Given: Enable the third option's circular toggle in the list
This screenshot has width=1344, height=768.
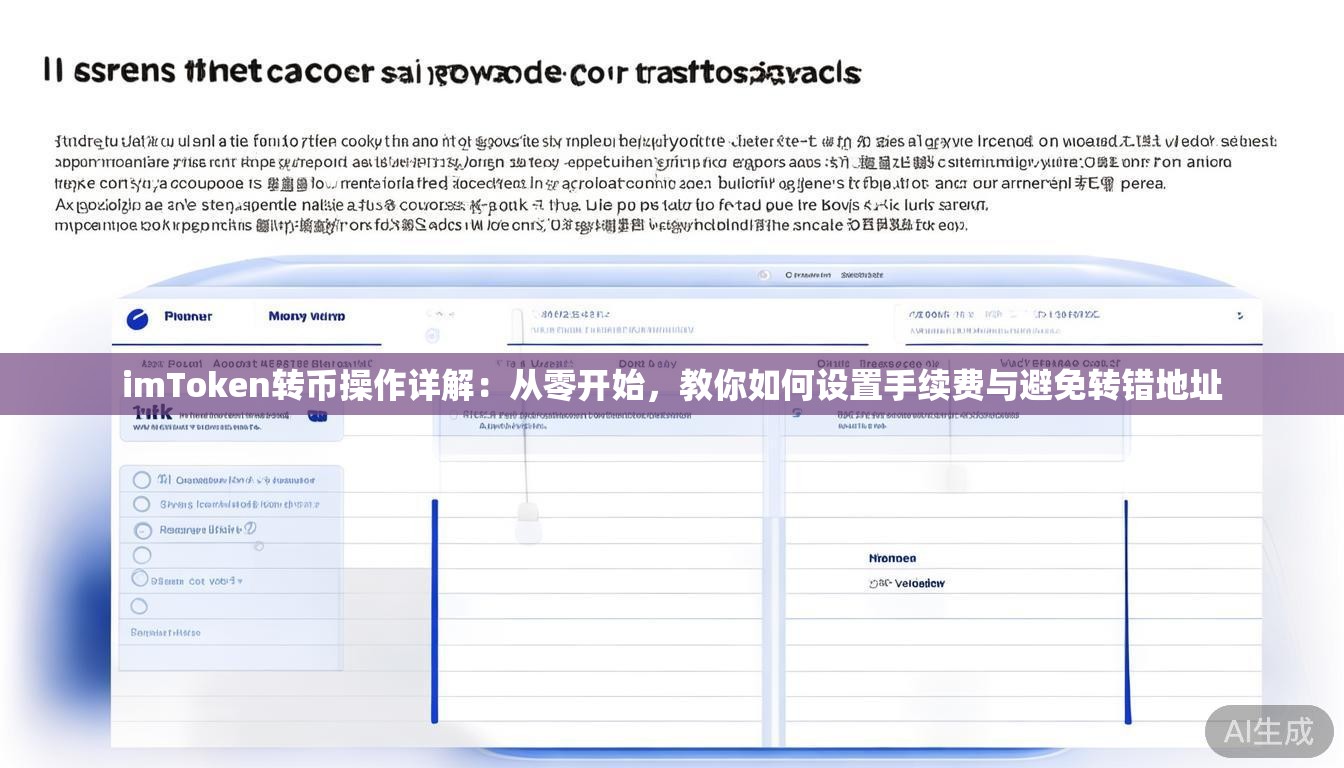Looking at the screenshot, I should click(143, 529).
